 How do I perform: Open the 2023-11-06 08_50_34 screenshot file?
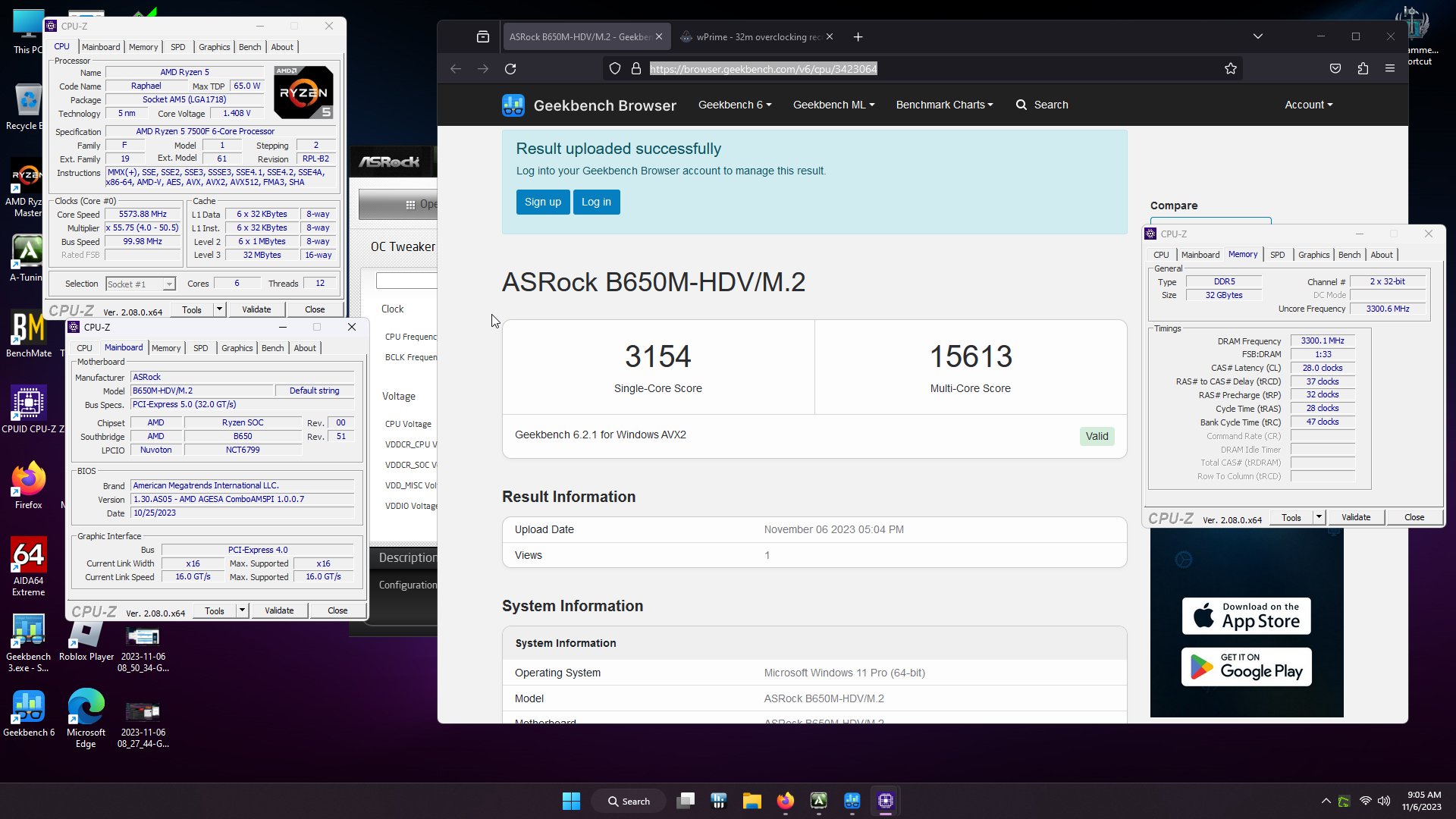pyautogui.click(x=143, y=648)
